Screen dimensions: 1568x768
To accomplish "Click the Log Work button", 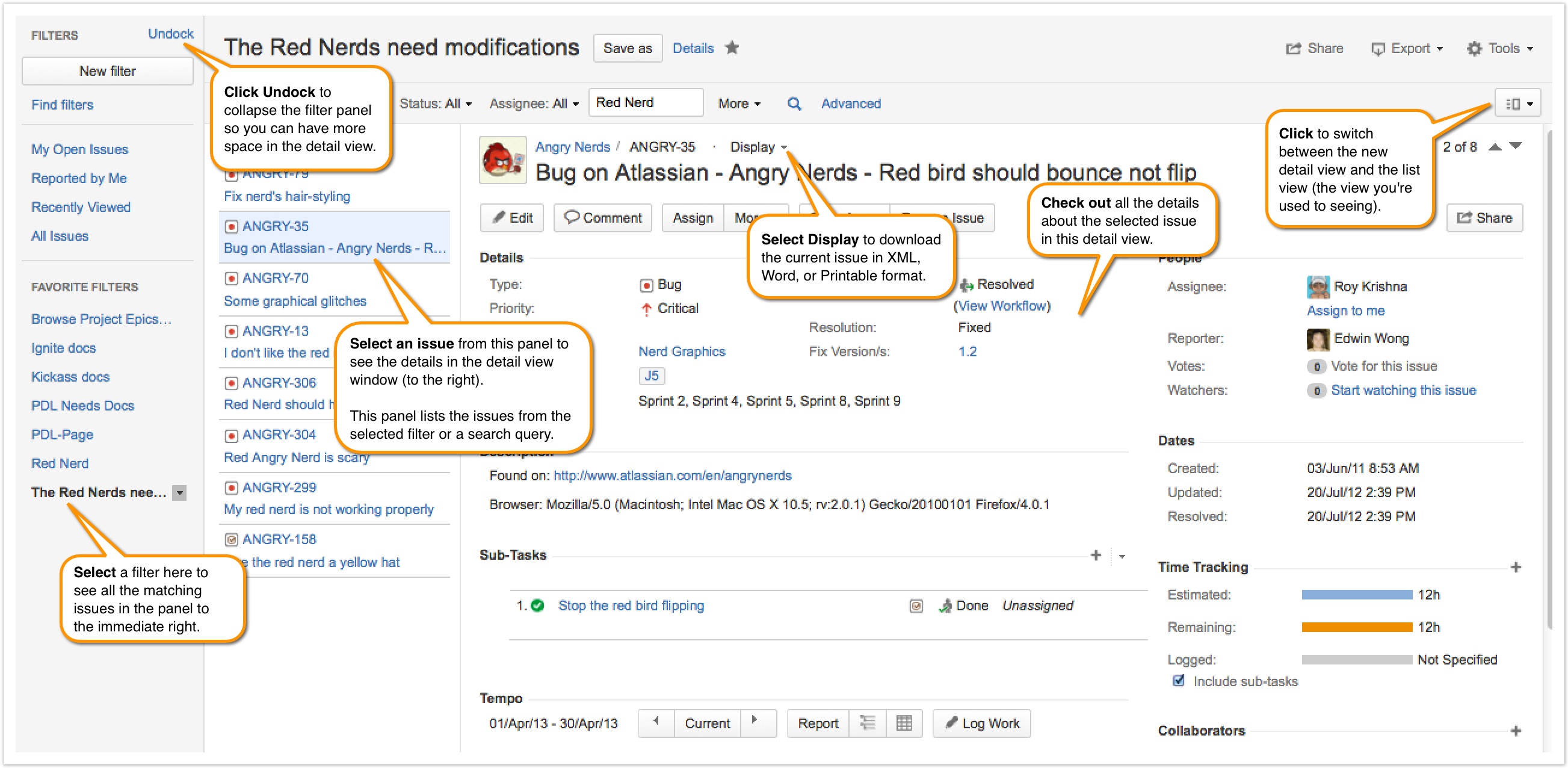I will tap(981, 723).
